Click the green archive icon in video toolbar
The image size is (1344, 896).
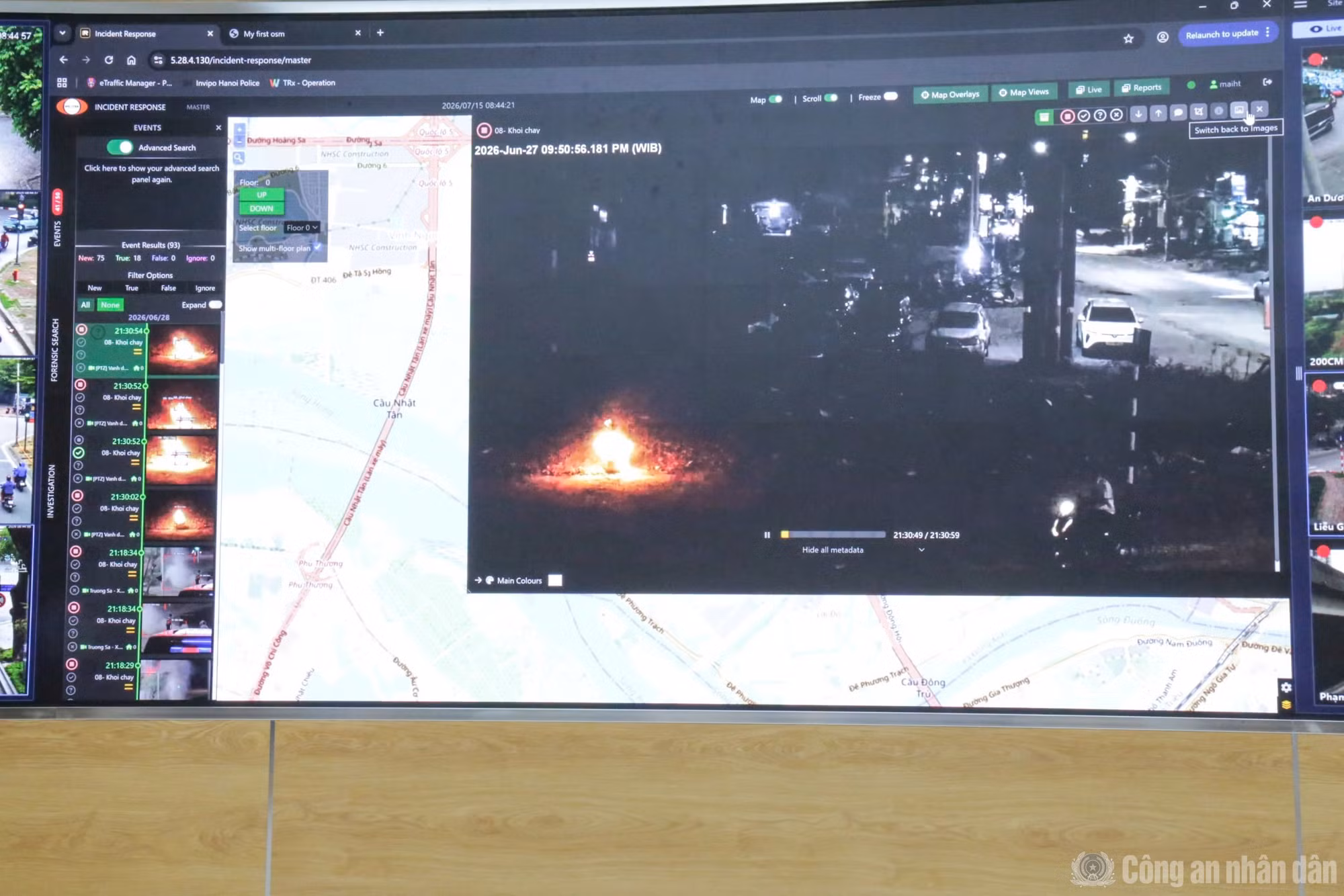pyautogui.click(x=1044, y=118)
